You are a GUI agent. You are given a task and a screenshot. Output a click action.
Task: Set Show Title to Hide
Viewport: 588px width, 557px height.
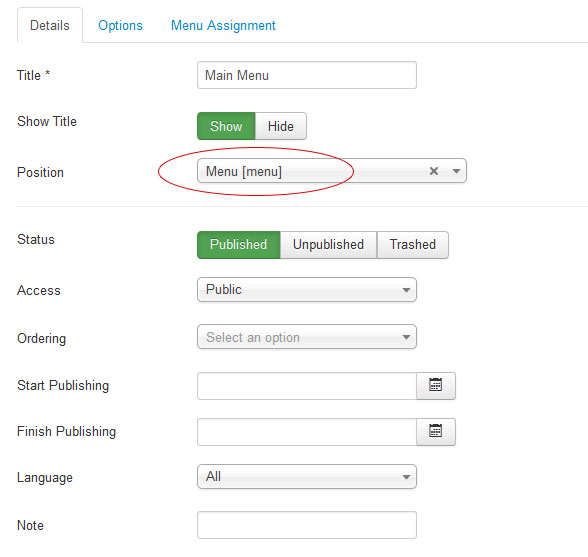(281, 126)
